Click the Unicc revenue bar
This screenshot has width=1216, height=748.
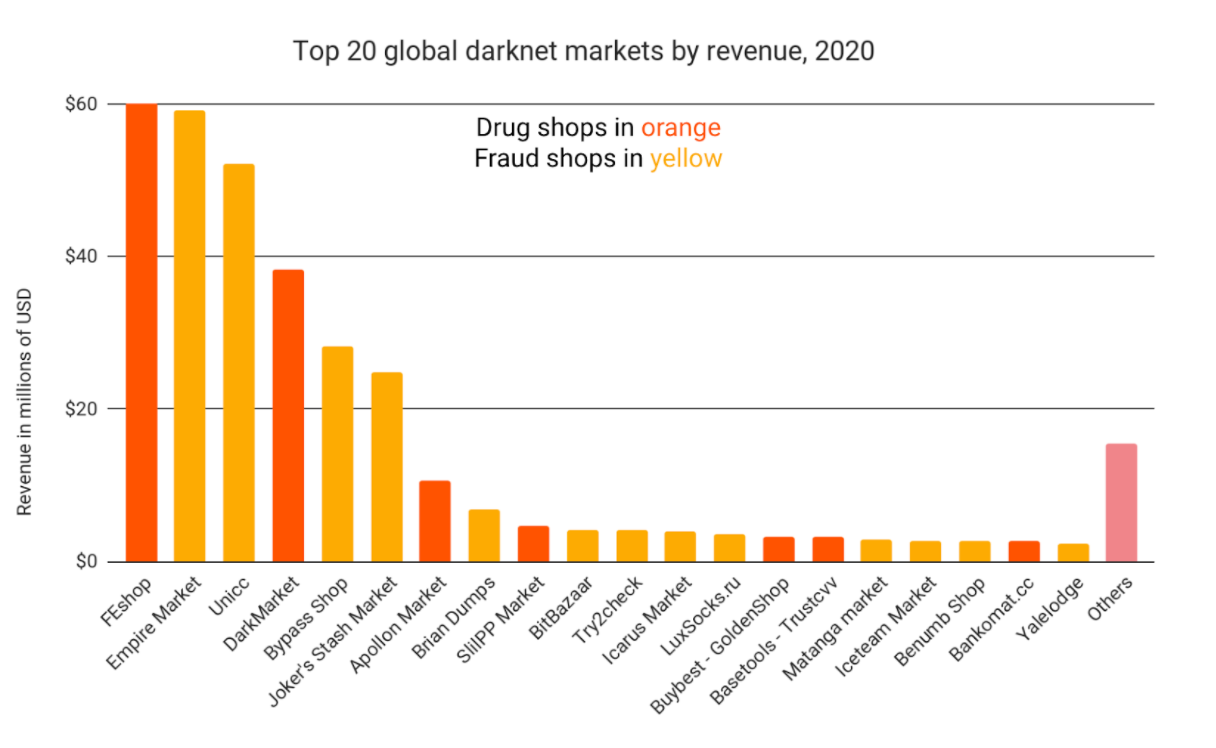click(x=239, y=362)
